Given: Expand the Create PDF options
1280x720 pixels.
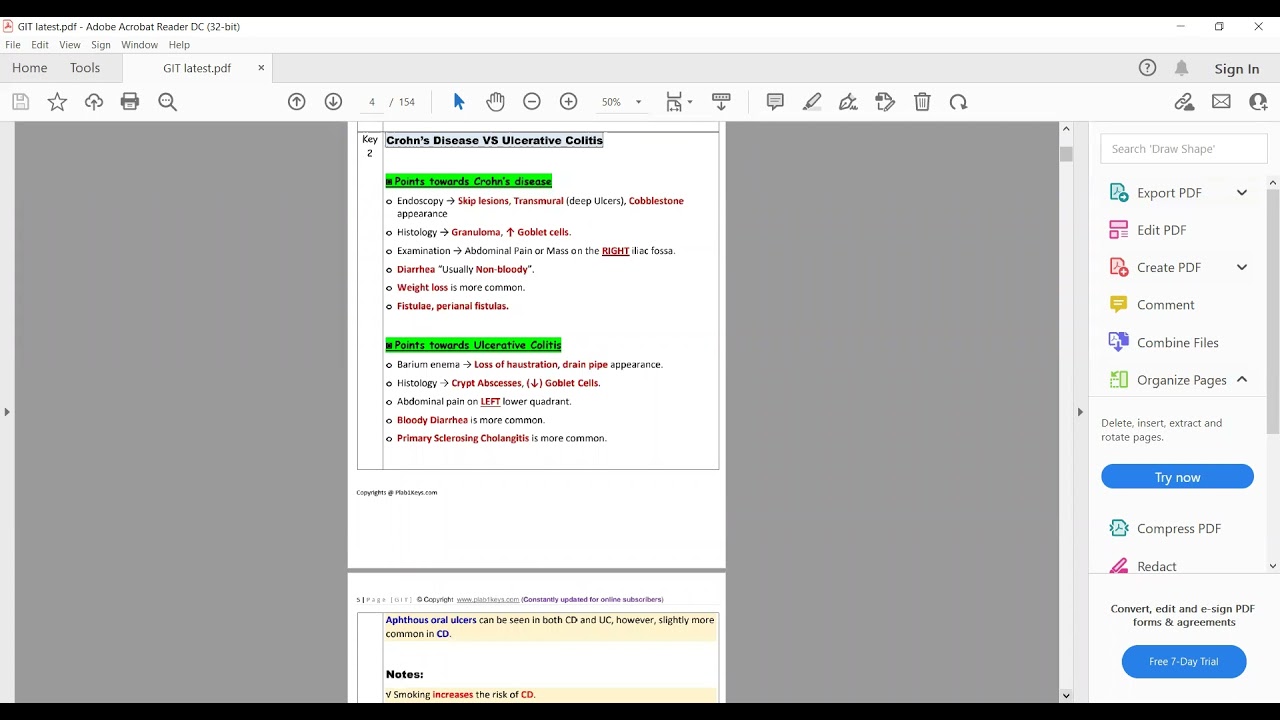Looking at the screenshot, I should tap(1242, 268).
